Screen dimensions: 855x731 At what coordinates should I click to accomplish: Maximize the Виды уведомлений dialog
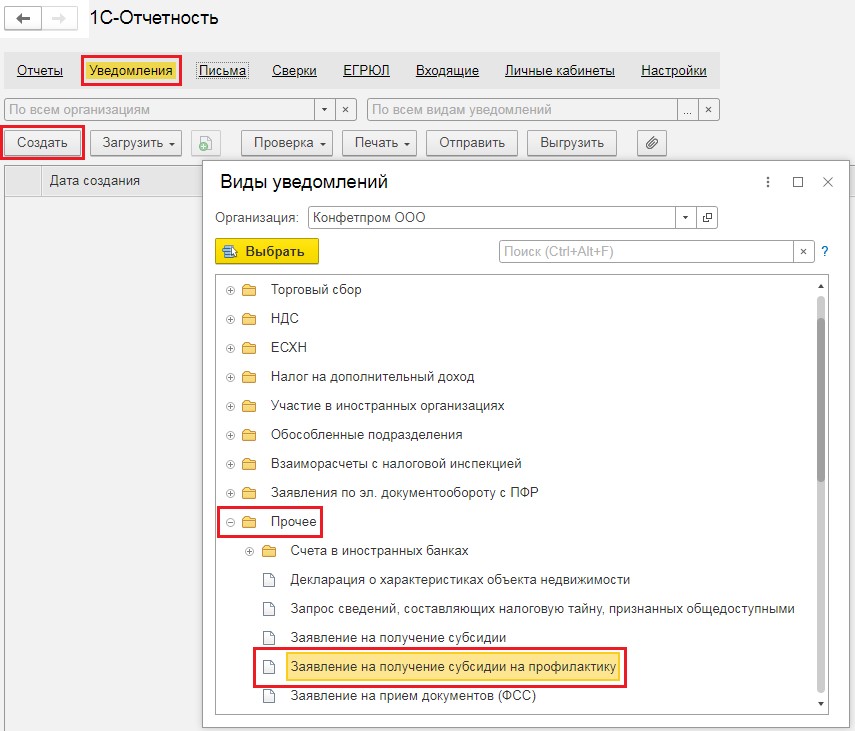pos(798,182)
